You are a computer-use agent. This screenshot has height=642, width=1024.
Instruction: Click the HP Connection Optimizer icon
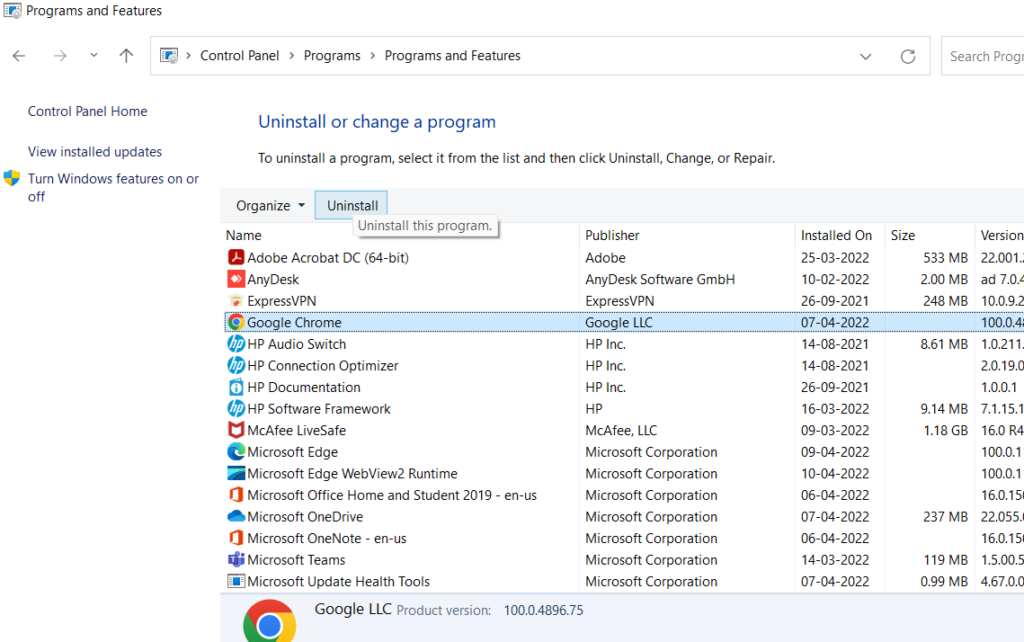pos(236,365)
